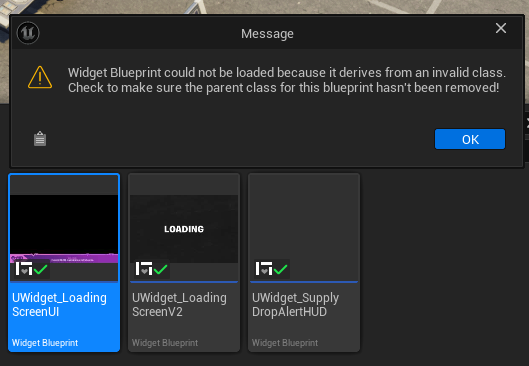This screenshot has width=529, height=366.
Task: Confirm the message with the OK button
Action: (470, 139)
